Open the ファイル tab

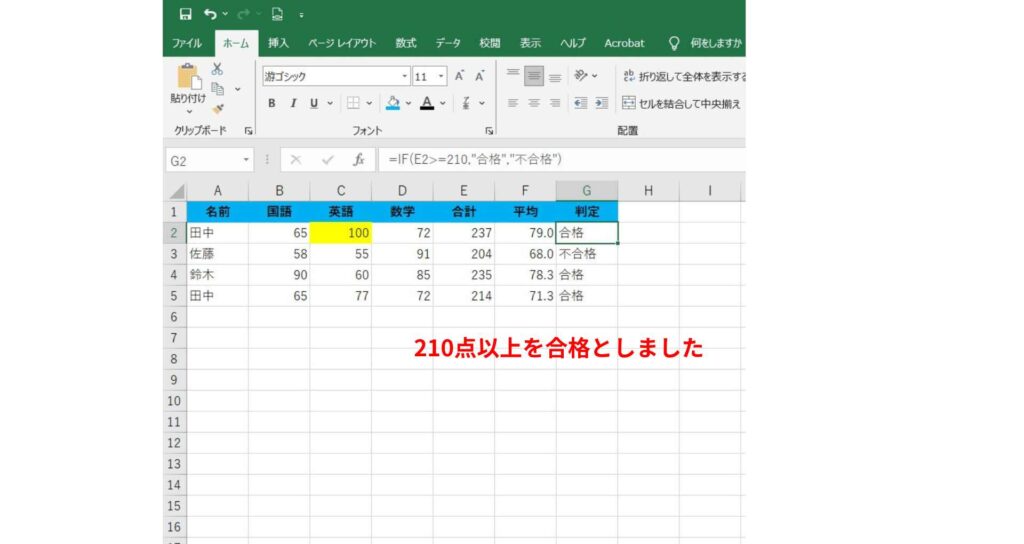pyautogui.click(x=187, y=43)
